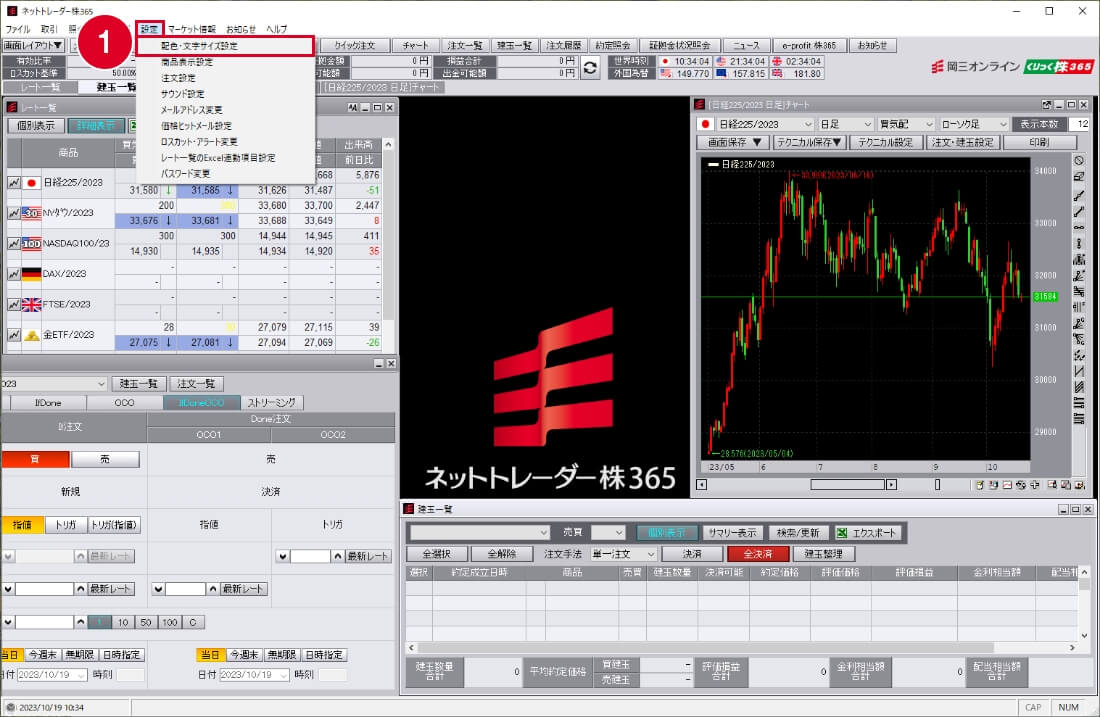Image resolution: width=1100 pixels, height=717 pixels.
Task: Select 配色・文字サイズ設定 menu entry
Action: pos(225,46)
